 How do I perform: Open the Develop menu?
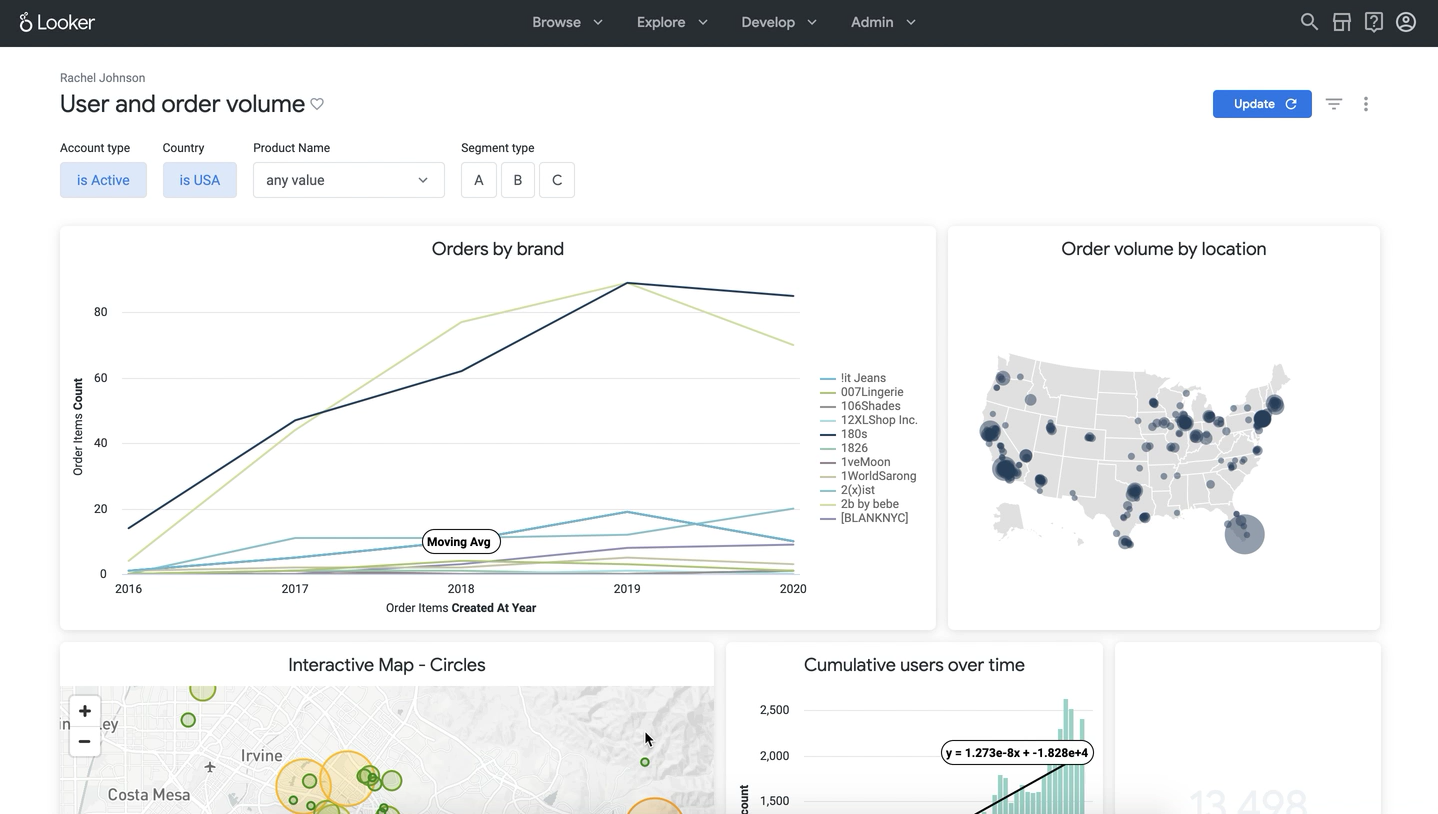click(x=778, y=22)
